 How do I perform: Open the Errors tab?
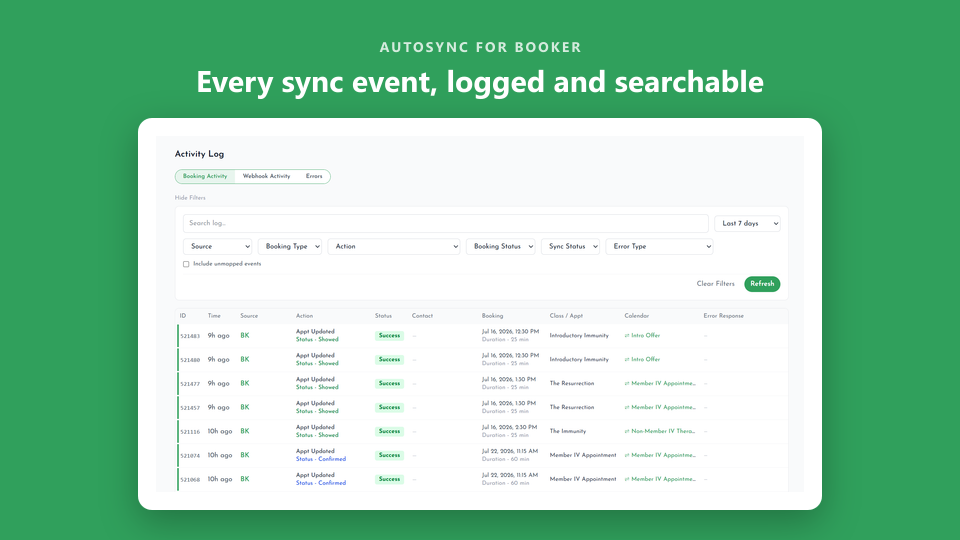(314, 176)
